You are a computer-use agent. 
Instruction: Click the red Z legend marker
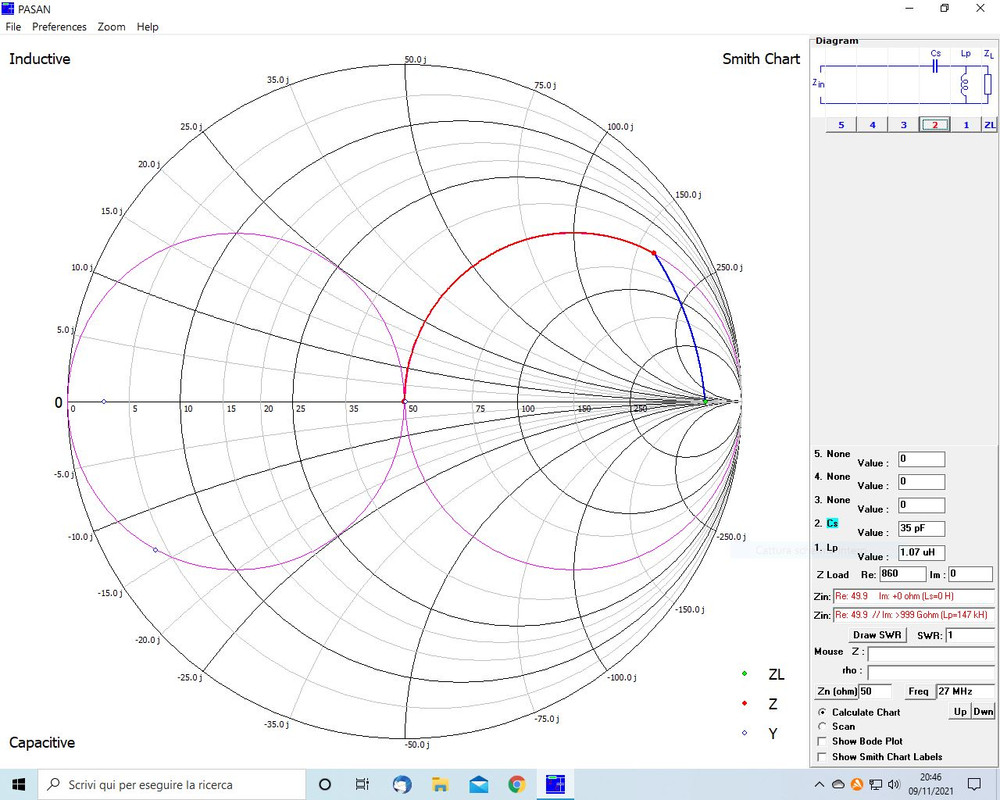pos(744,703)
